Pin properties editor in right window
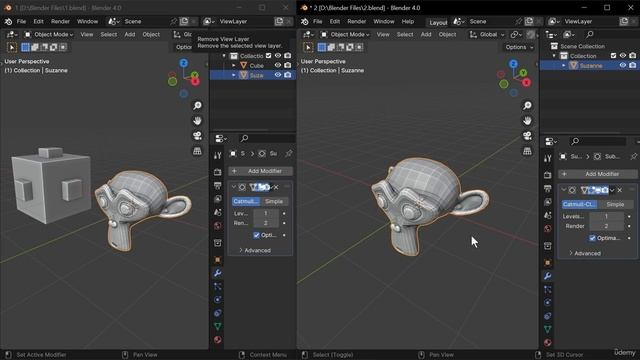This screenshot has width=640, height=360. point(633,156)
